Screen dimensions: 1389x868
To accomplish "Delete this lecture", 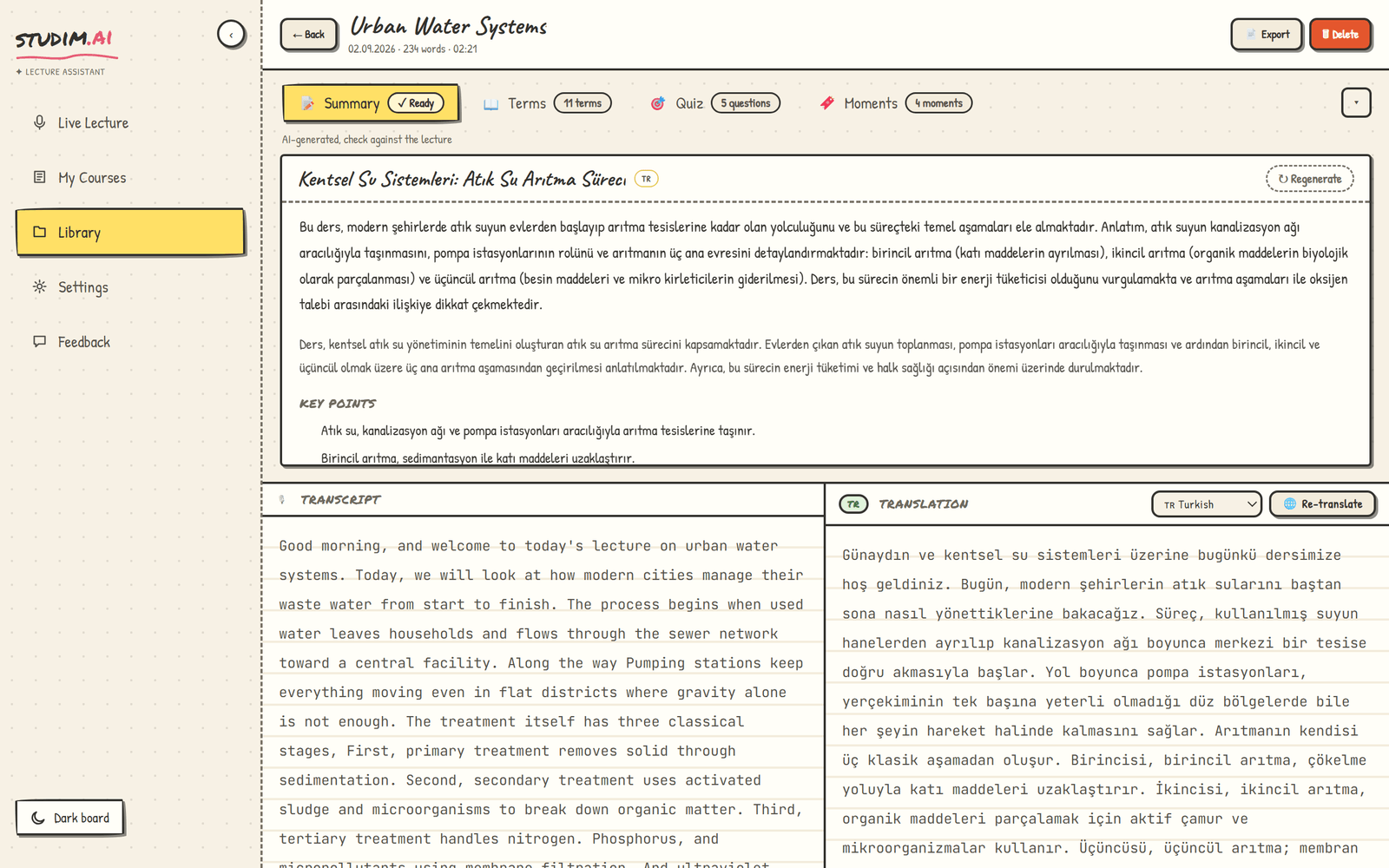I will coord(1340,35).
